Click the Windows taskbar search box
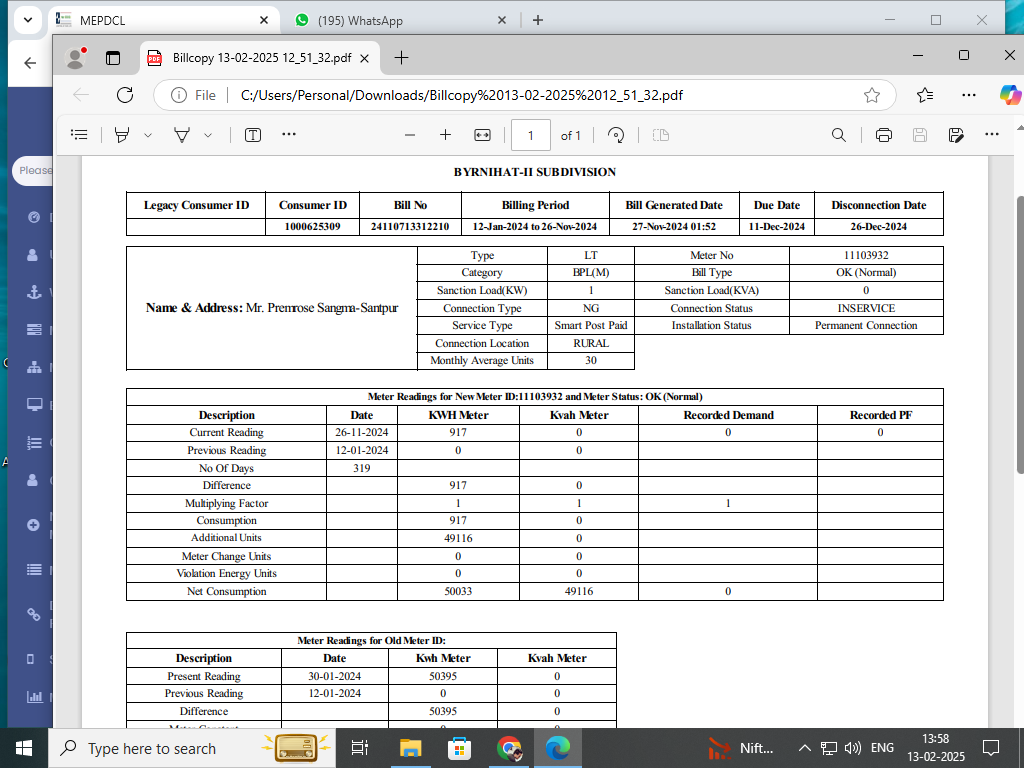 [192, 748]
